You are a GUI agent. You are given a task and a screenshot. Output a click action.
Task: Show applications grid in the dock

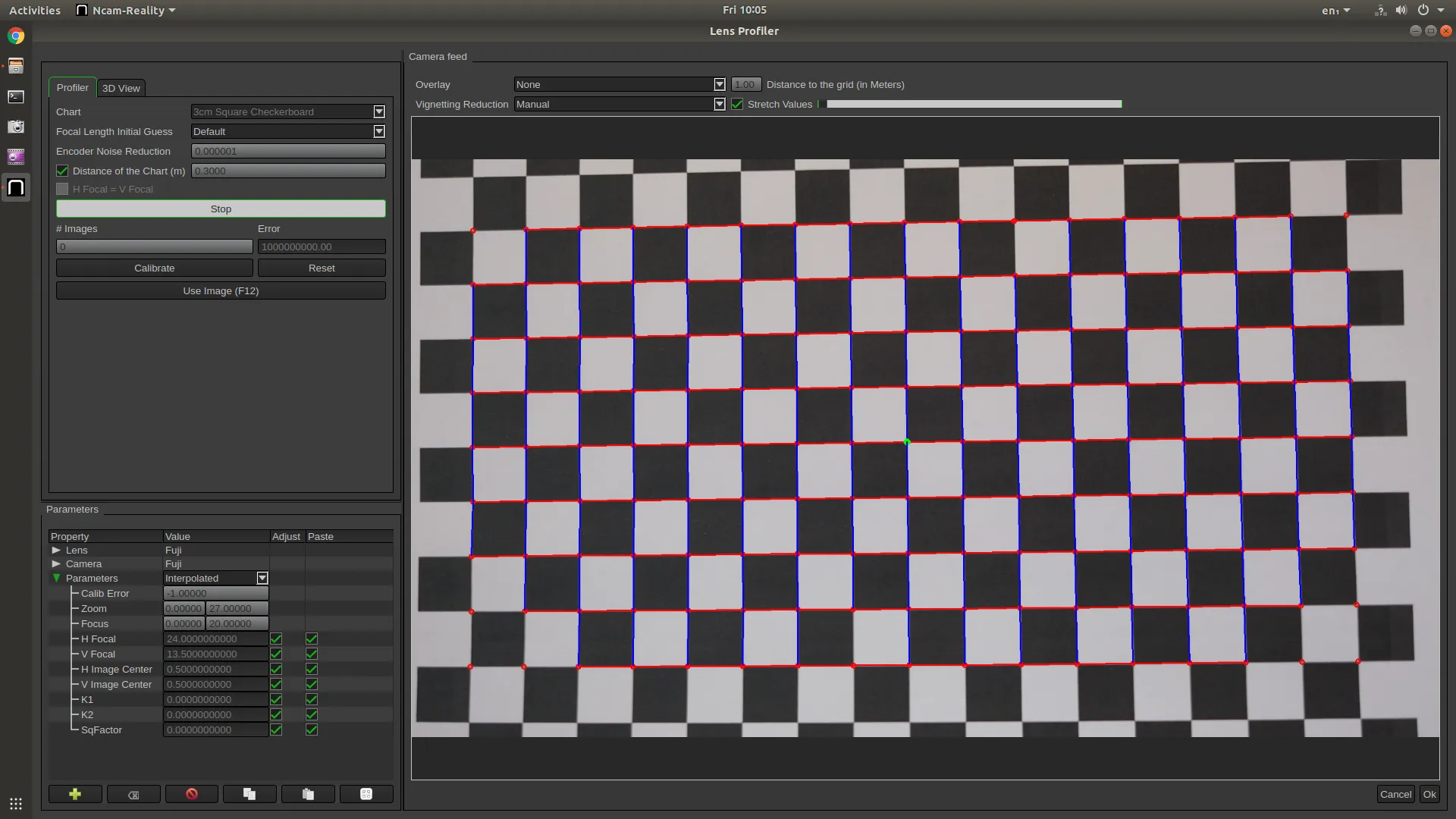click(16, 804)
